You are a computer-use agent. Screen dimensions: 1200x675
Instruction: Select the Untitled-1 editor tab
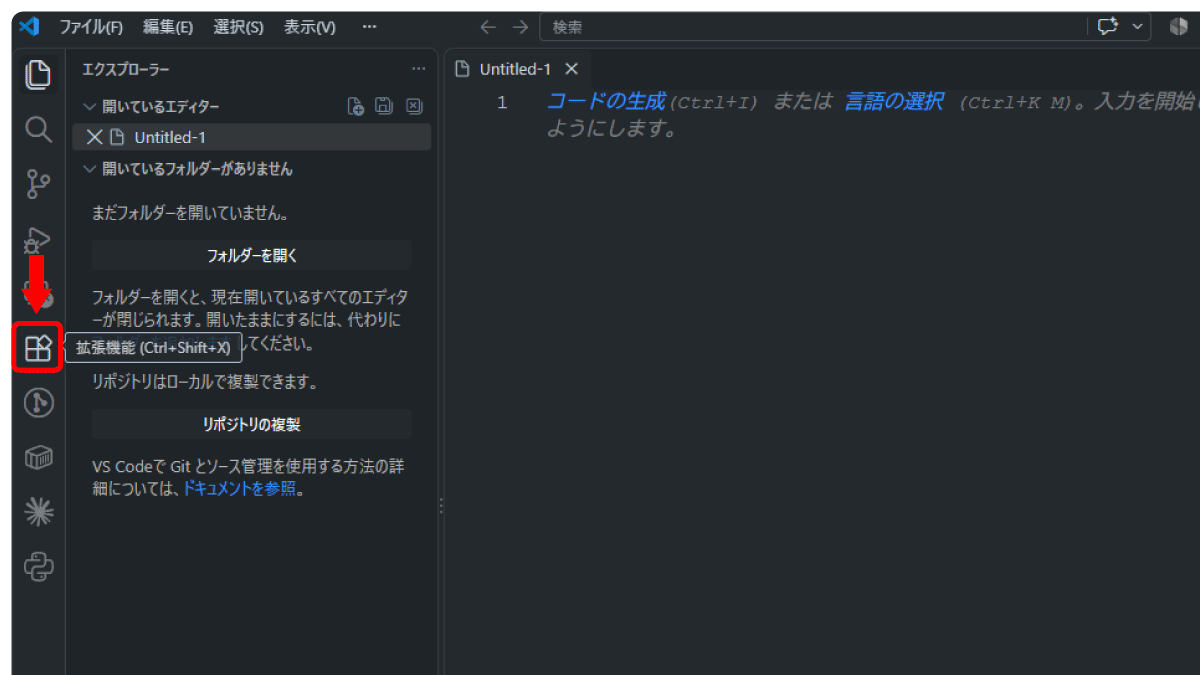coord(517,69)
